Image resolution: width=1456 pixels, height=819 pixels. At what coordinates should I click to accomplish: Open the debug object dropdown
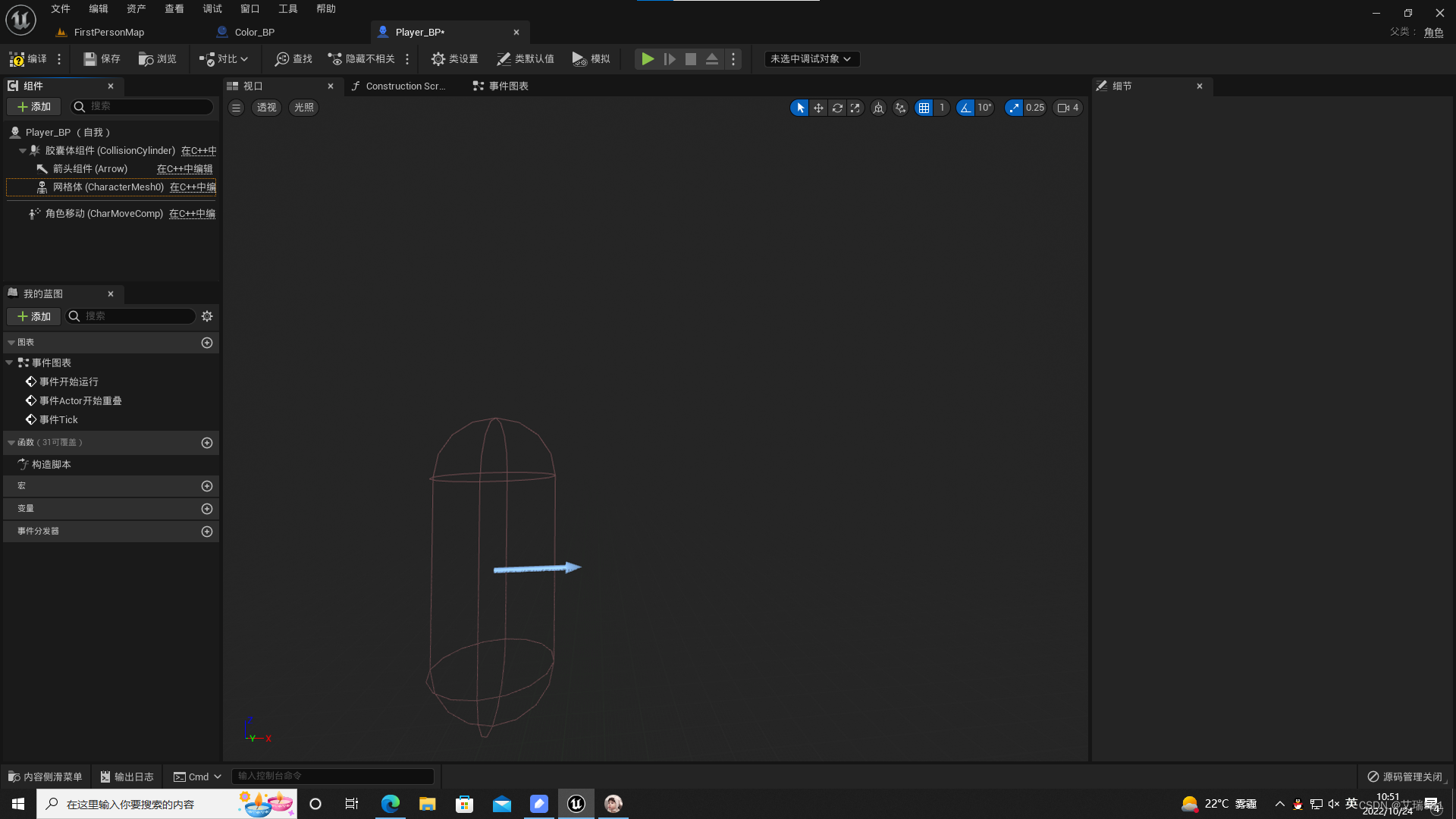(x=811, y=59)
